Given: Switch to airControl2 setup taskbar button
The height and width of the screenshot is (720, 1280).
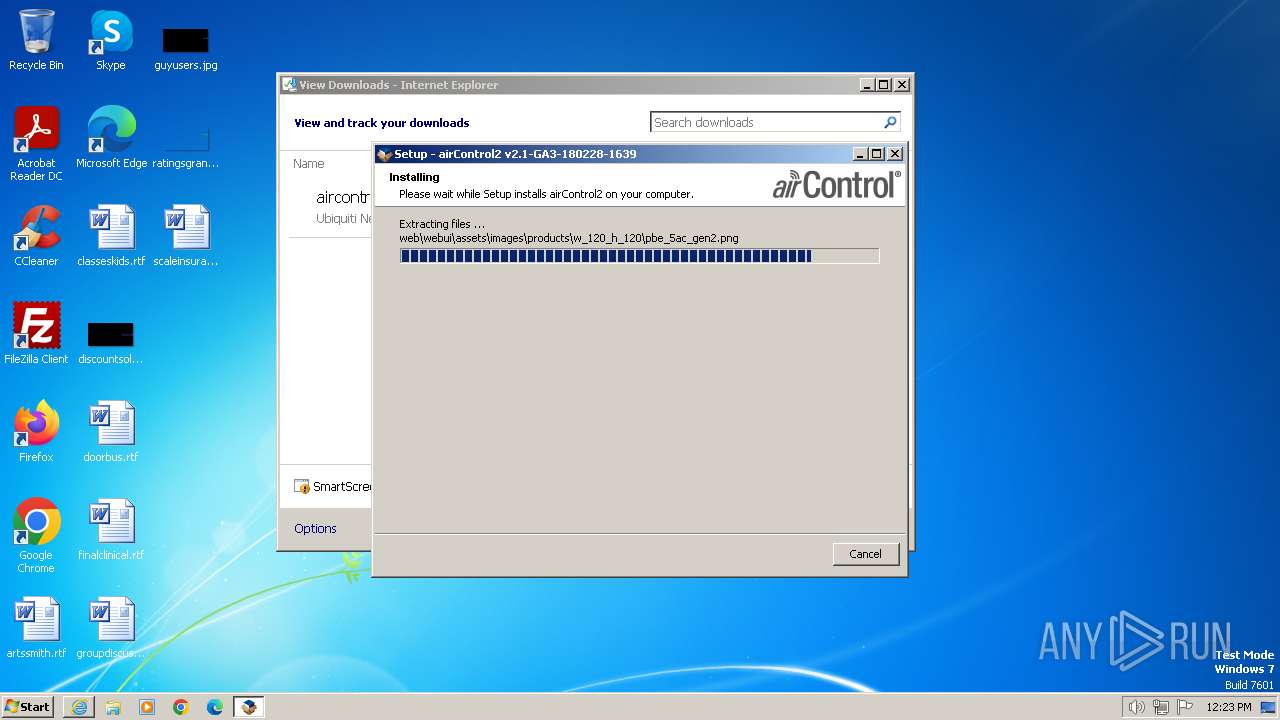Looking at the screenshot, I should coord(249,707).
